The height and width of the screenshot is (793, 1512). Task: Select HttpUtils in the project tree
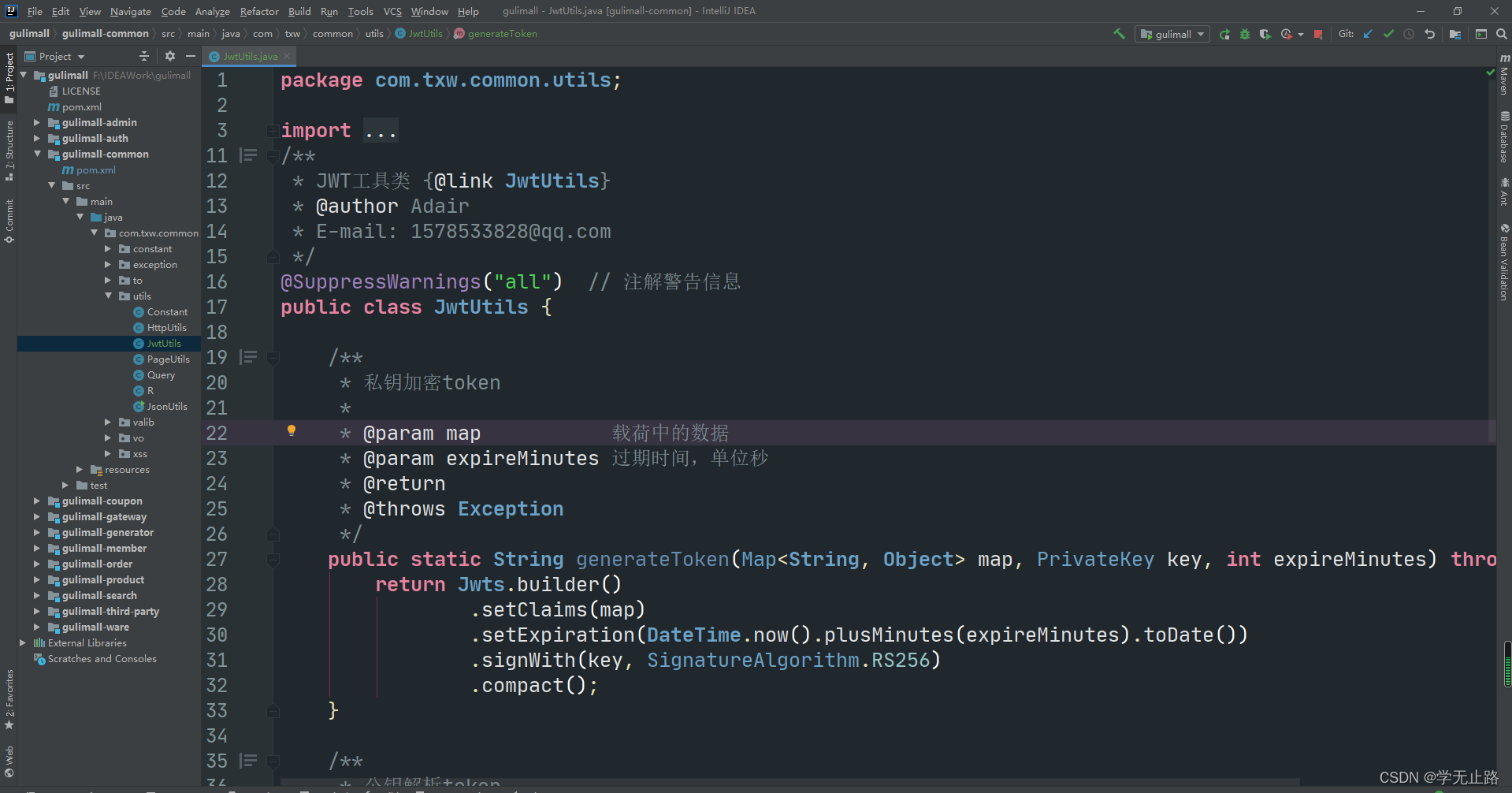click(166, 327)
